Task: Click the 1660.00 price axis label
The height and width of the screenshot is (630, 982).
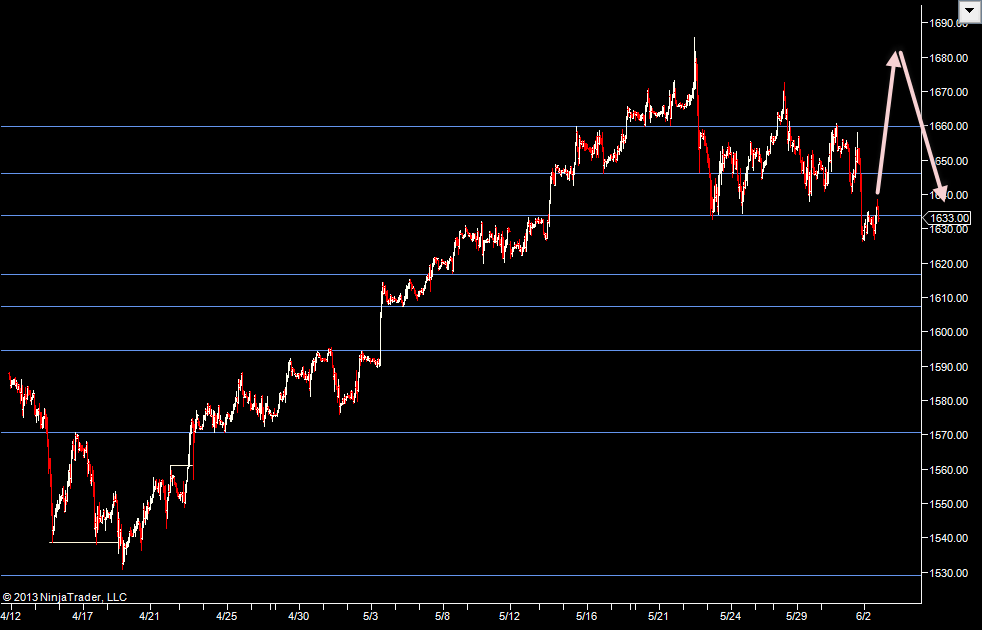Action: 948,126
